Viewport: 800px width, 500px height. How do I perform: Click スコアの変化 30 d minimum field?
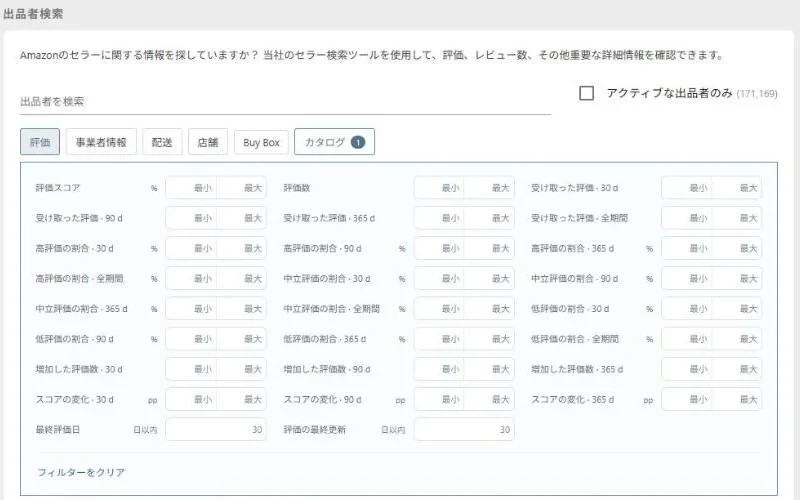coord(191,399)
